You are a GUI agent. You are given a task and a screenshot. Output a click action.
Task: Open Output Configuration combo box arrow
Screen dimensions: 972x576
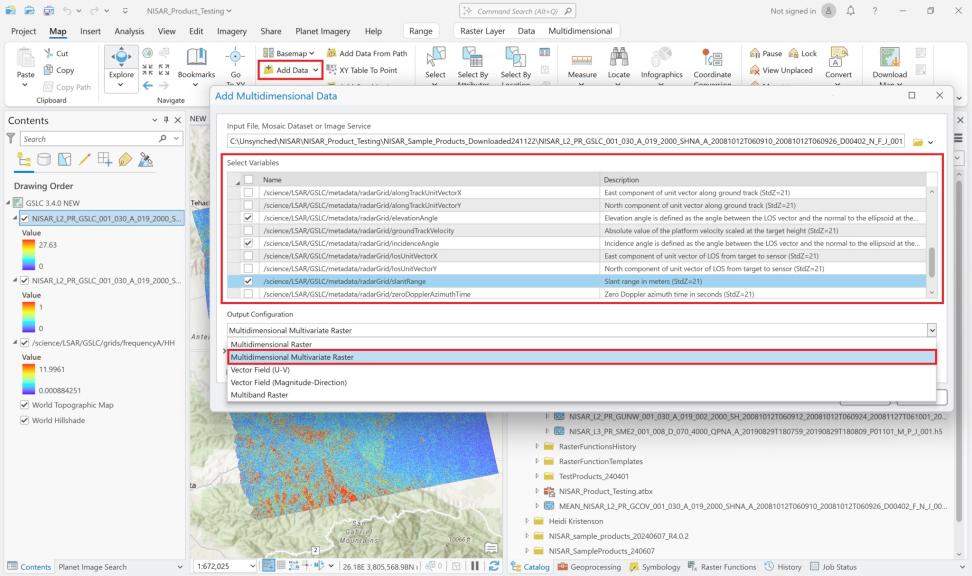pos(931,330)
